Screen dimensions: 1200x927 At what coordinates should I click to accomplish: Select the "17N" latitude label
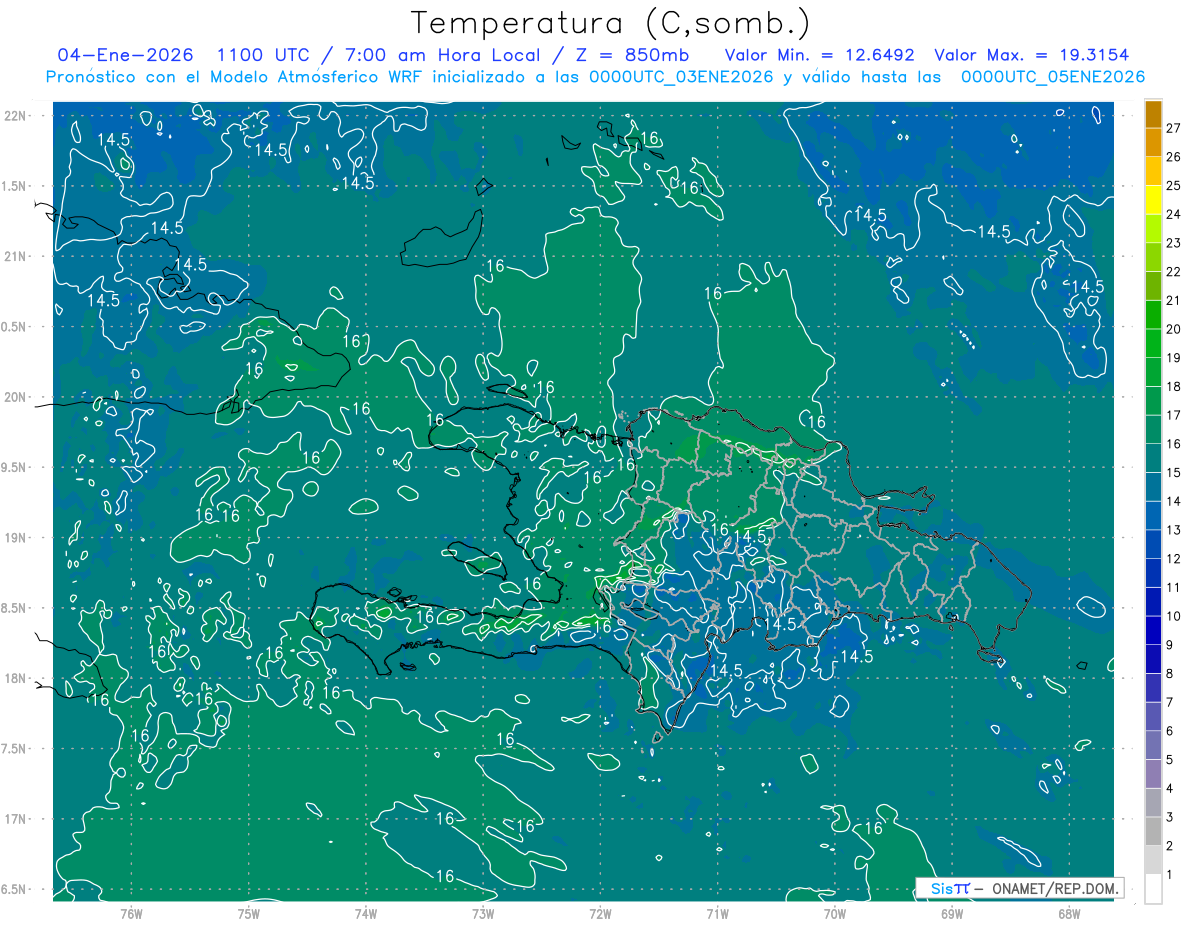tap(16, 819)
